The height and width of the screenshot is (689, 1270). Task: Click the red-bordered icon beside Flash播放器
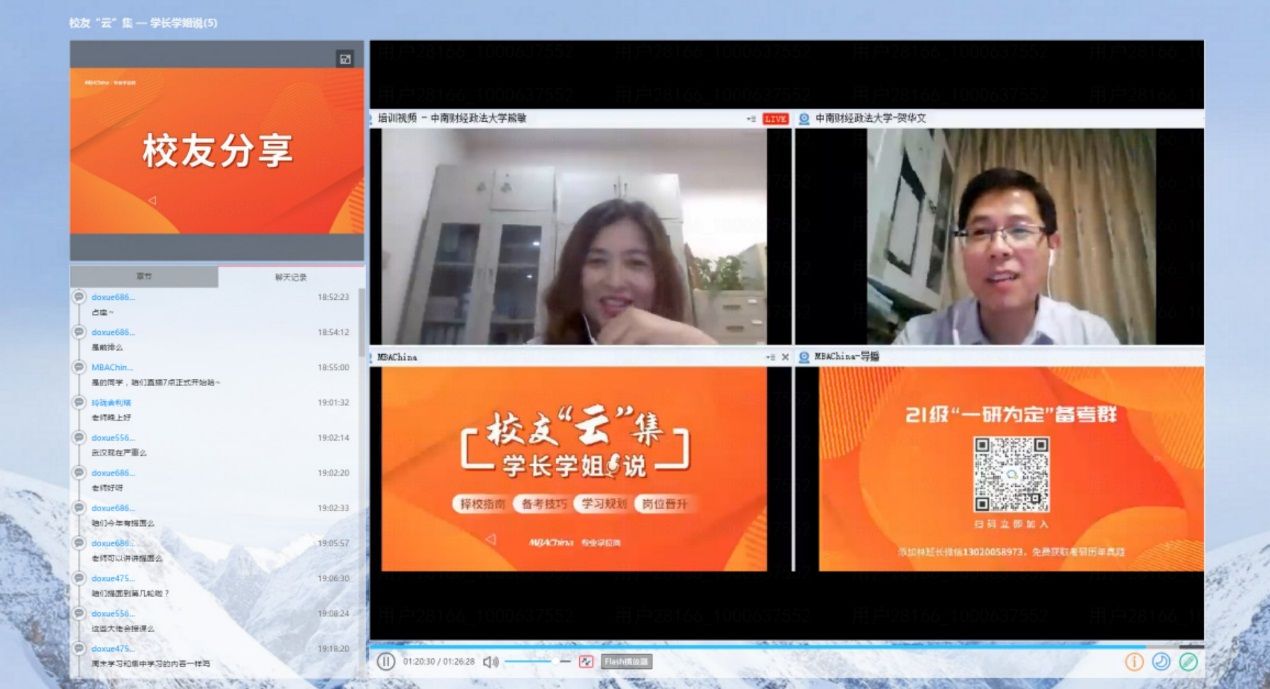587,661
